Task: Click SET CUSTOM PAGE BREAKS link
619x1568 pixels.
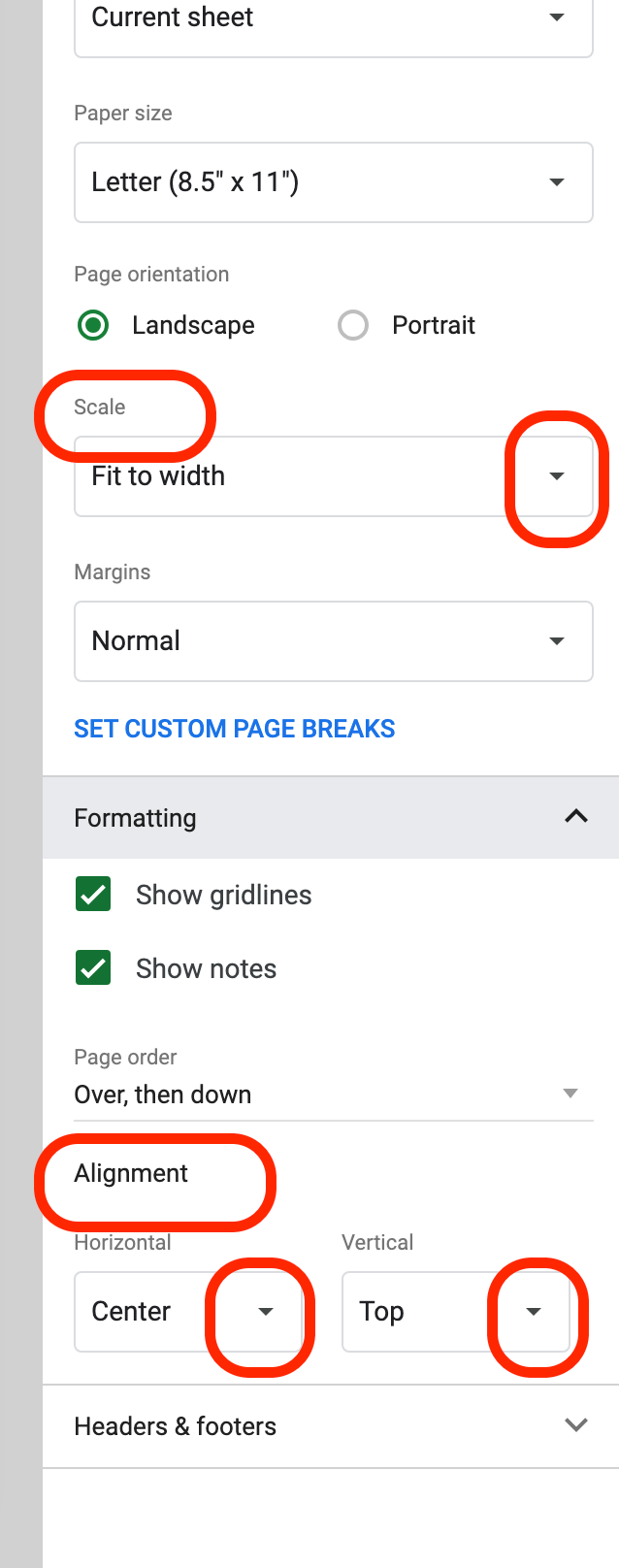Action: point(235,729)
